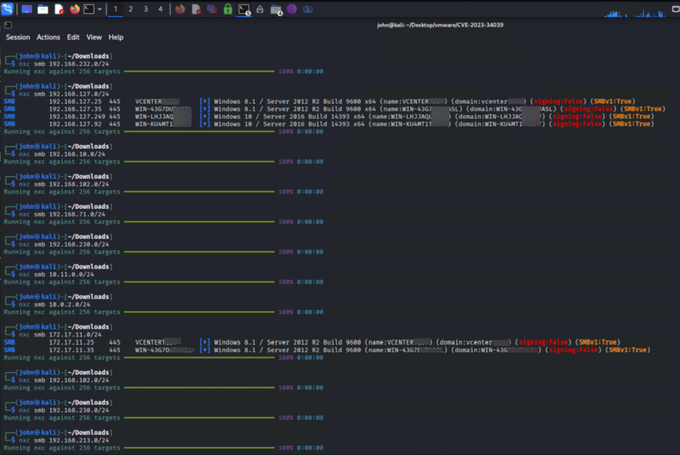Click the 0:00:00 timer under the 10.0.2.0/24 scan
This screenshot has height=455, width=680.
click(310, 312)
